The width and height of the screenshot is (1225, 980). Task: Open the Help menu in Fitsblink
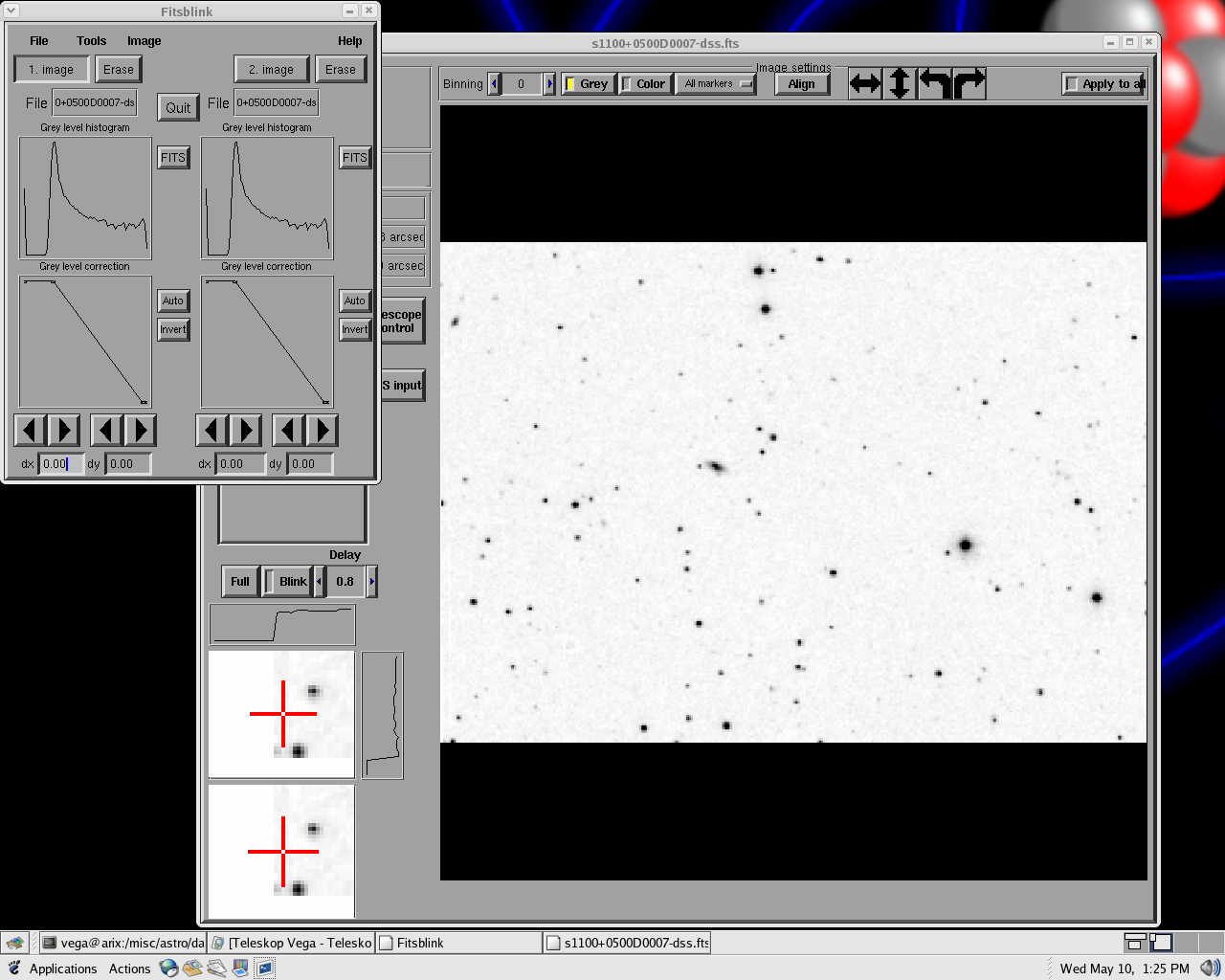coord(350,41)
